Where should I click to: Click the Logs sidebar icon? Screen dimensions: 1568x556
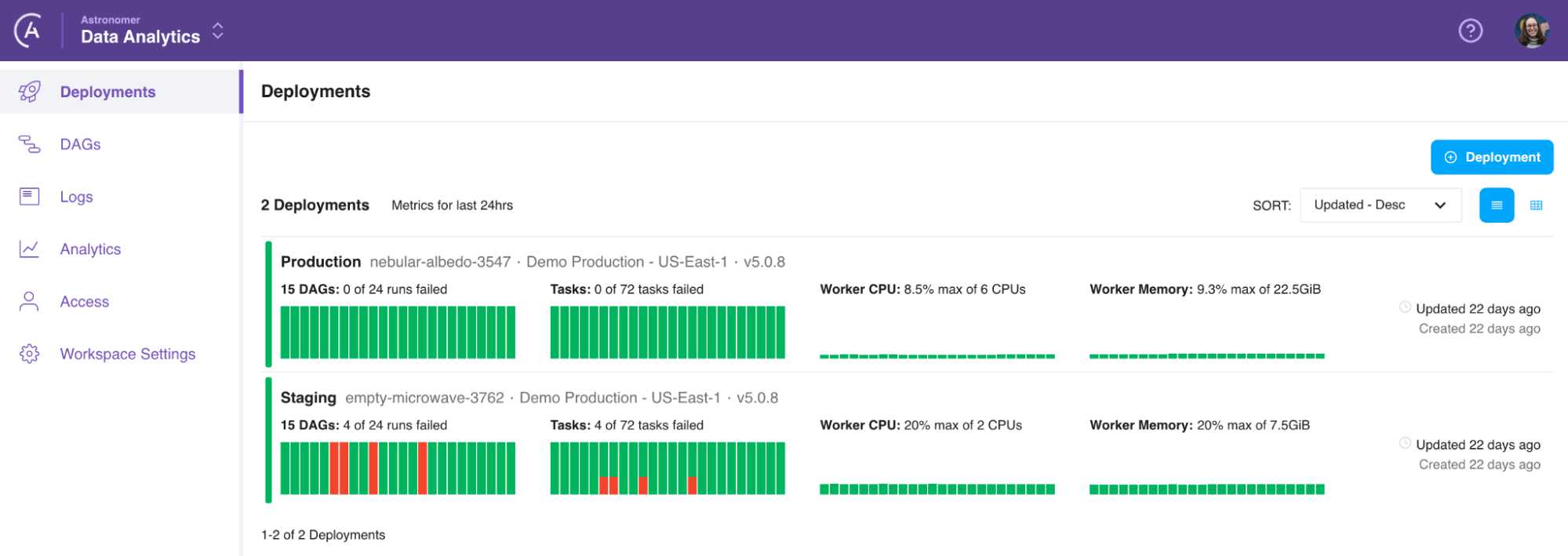(x=30, y=197)
